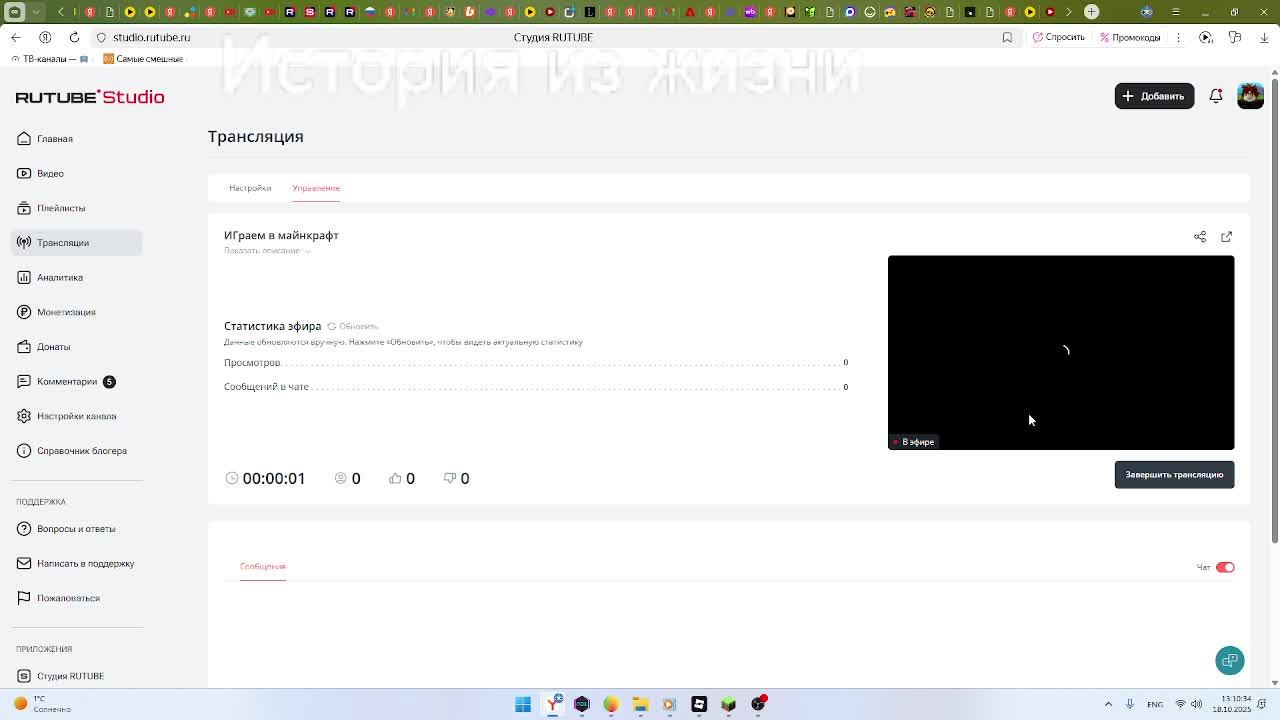Open the volume speaker tray icon
Image resolution: width=1280 pixels, height=720 pixels.
click(1199, 704)
